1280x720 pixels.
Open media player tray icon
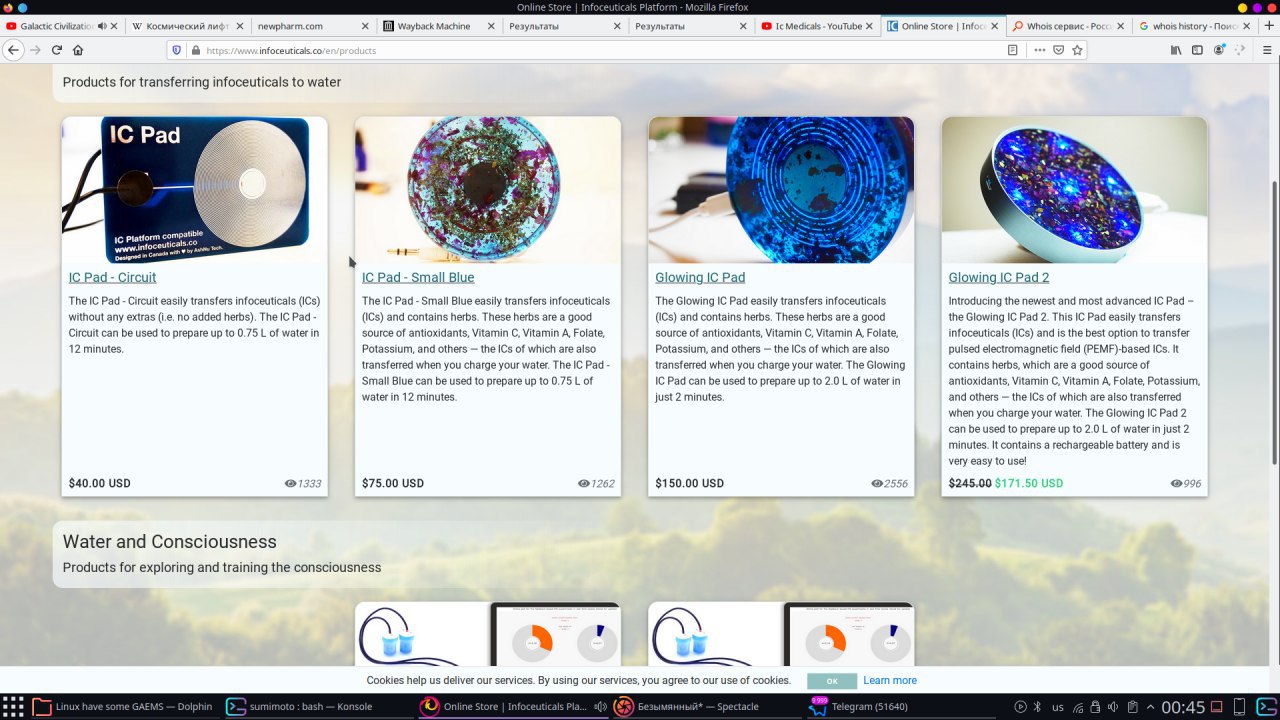click(x=1021, y=707)
